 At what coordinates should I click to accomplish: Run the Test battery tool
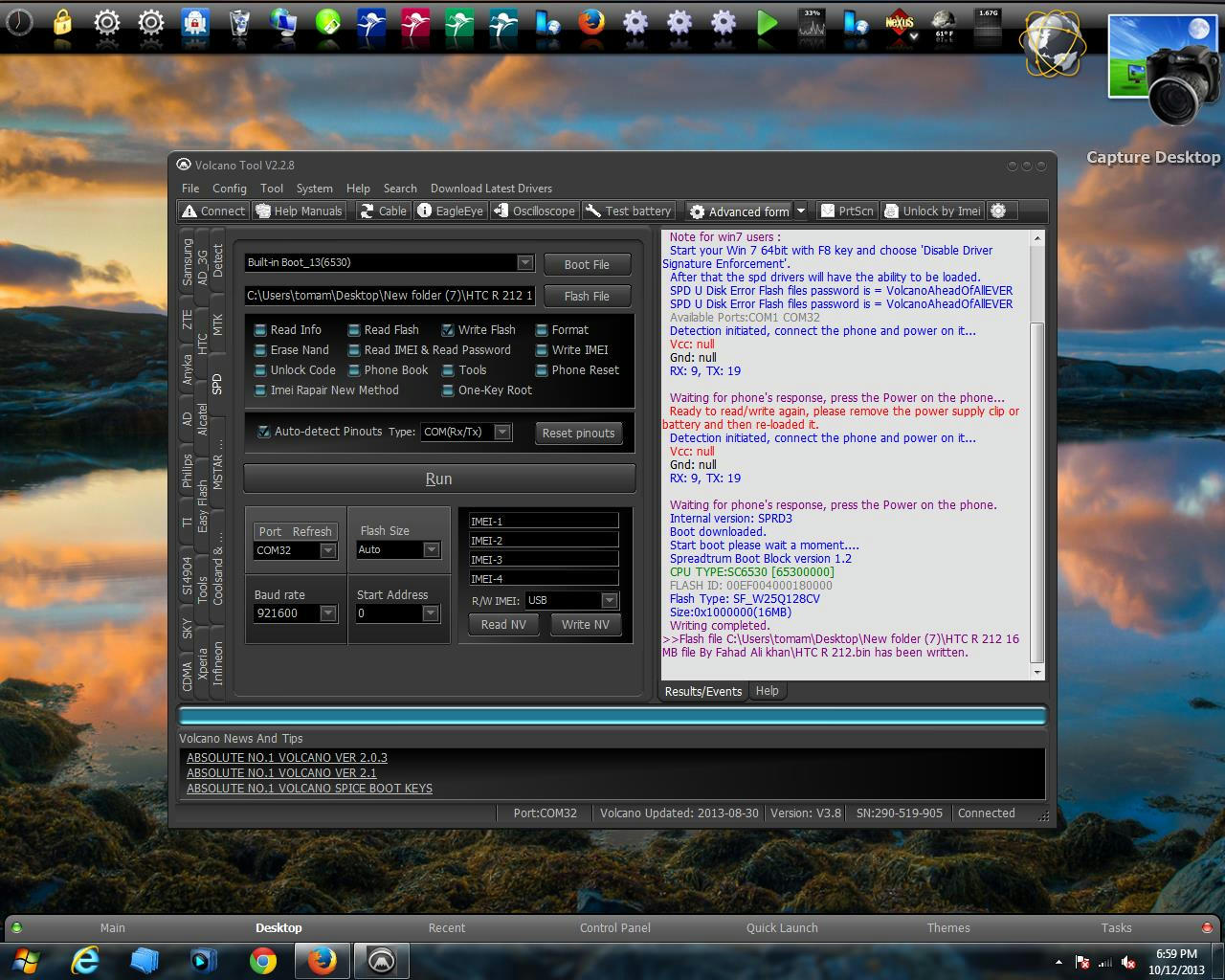coord(629,212)
